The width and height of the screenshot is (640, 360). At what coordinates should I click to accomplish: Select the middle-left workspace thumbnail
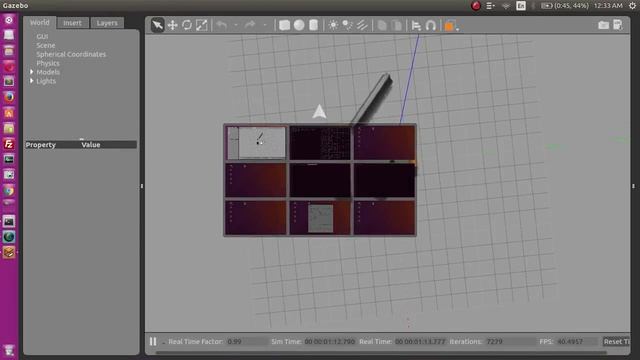pyautogui.click(x=256, y=180)
